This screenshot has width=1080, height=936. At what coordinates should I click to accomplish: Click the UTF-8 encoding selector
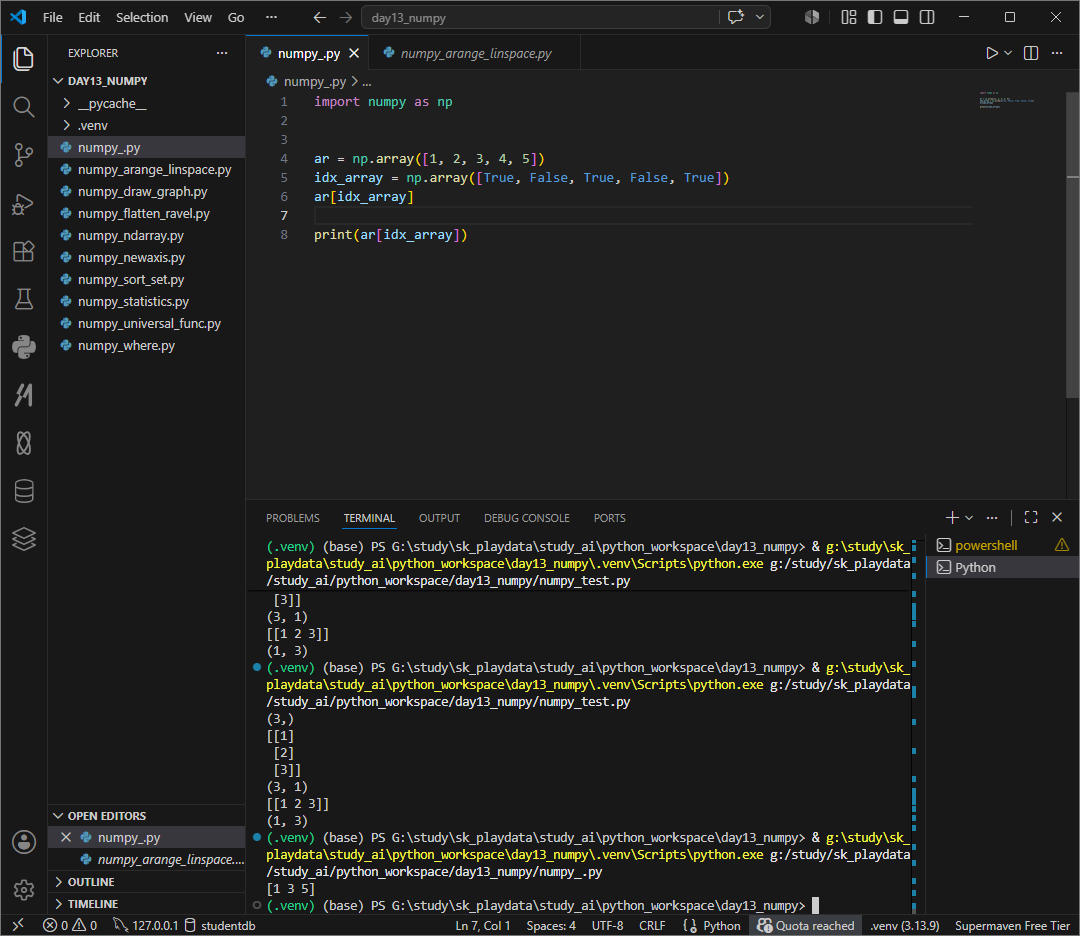(607, 925)
